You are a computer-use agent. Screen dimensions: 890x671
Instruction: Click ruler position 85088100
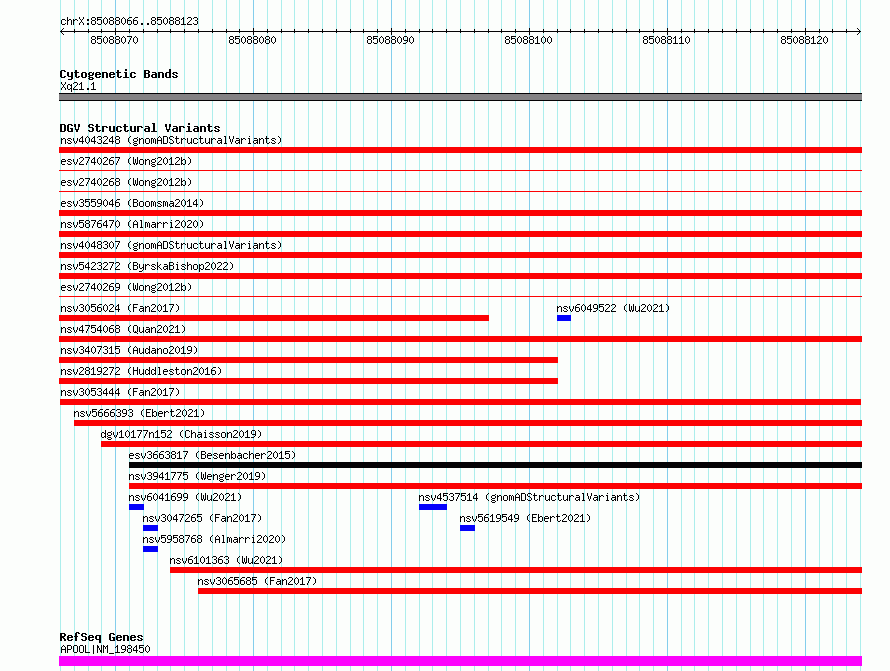[x=528, y=40]
